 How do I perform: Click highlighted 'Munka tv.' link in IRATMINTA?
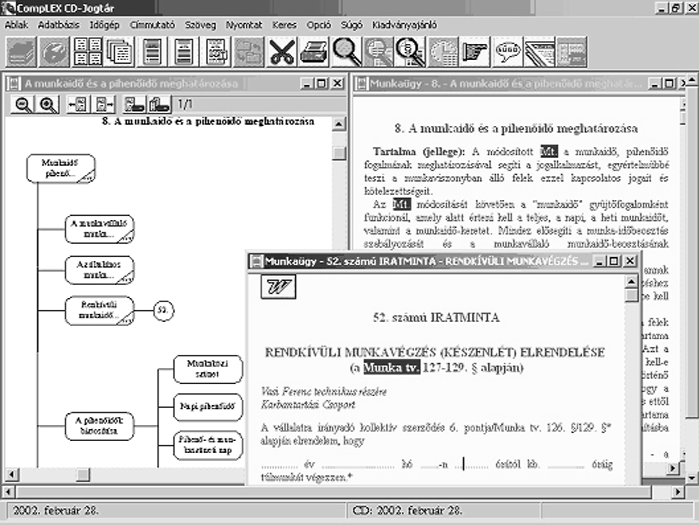point(392,368)
